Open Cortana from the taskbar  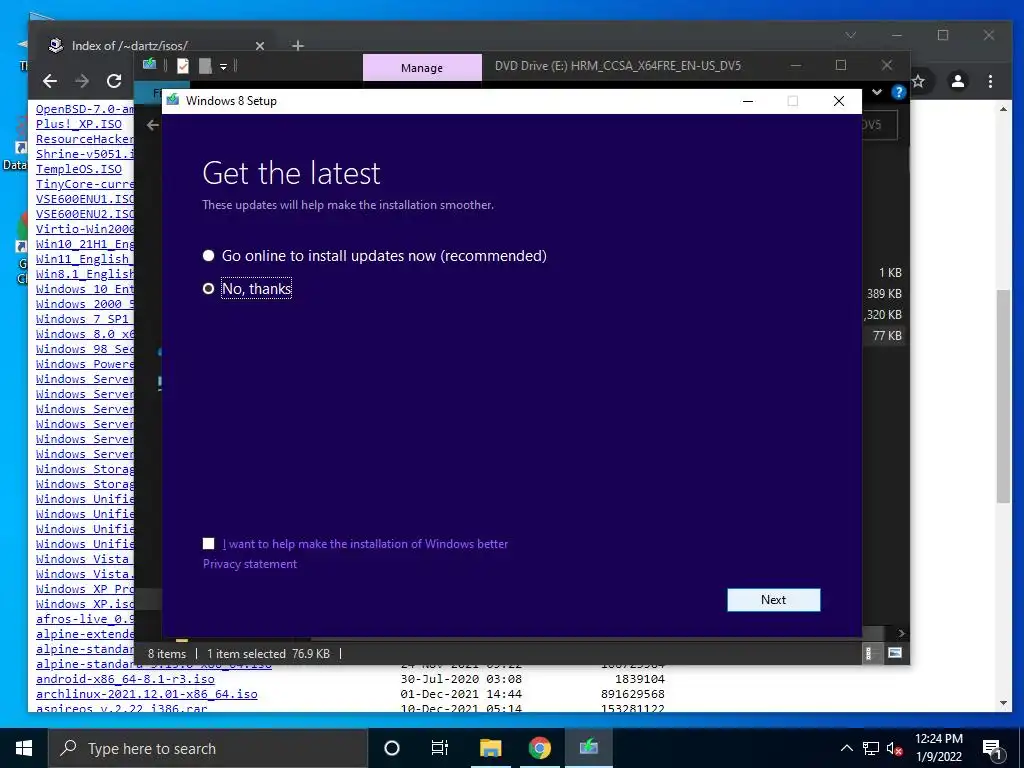coord(392,748)
